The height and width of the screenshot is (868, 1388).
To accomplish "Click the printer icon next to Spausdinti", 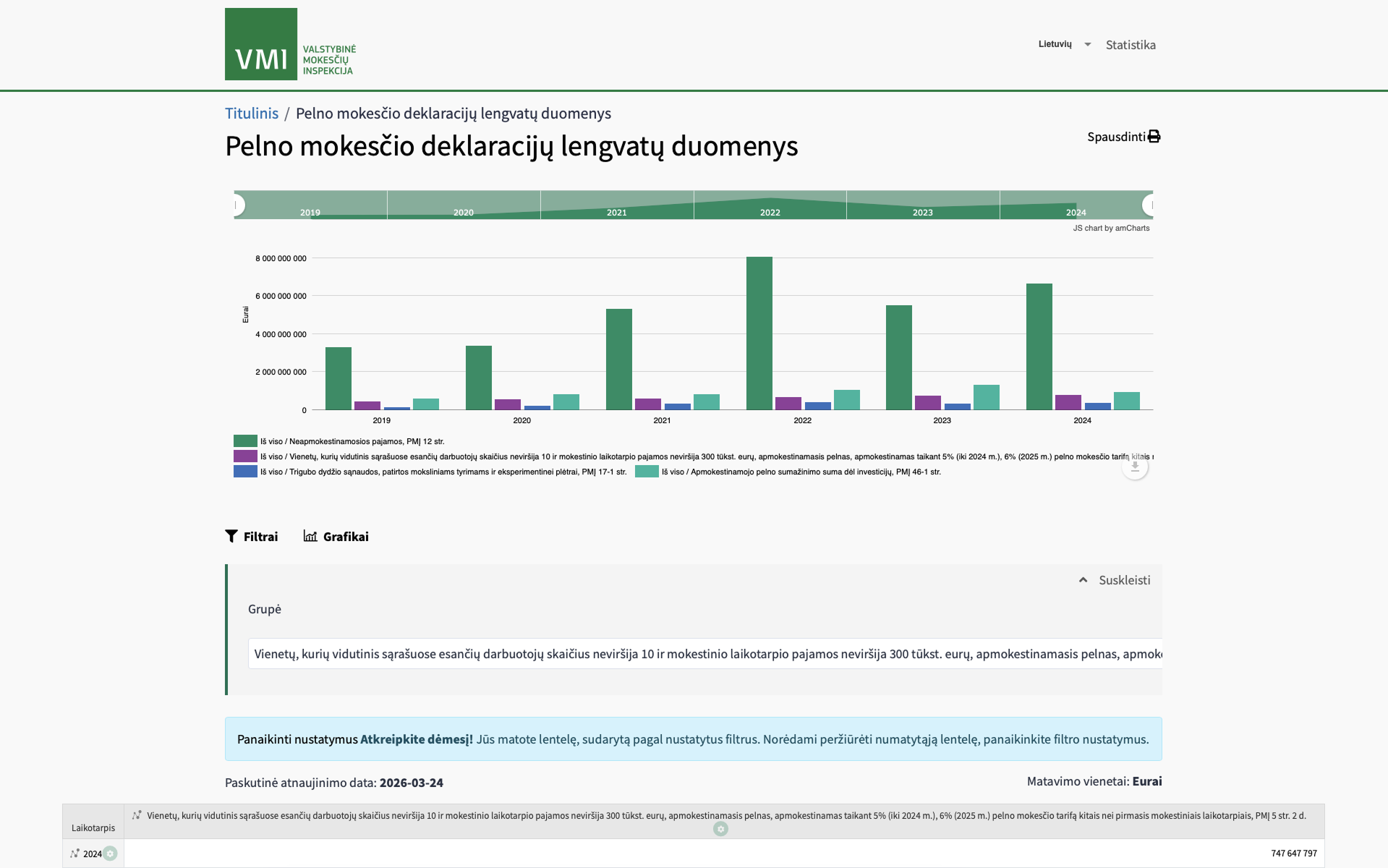I will [x=1154, y=137].
